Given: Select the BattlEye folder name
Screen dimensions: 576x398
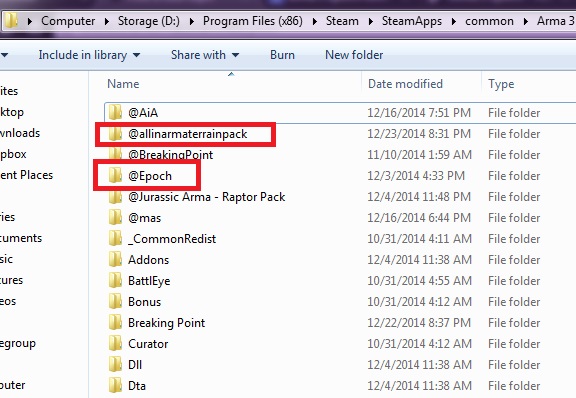Looking at the screenshot, I should point(149,281).
